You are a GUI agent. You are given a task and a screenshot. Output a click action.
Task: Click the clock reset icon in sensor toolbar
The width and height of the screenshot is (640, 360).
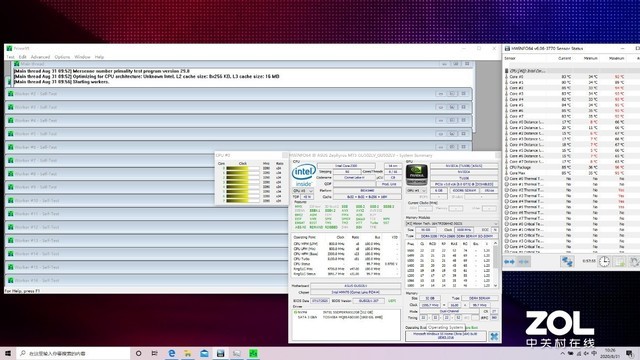click(x=604, y=261)
